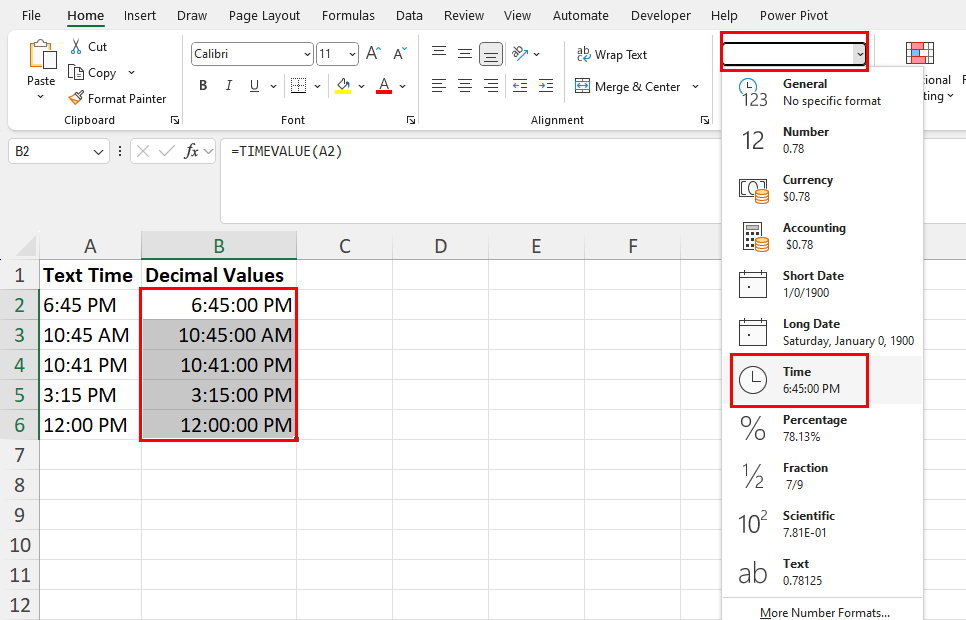Increase font size with the larger A icon
The image size is (966, 620).
click(373, 54)
